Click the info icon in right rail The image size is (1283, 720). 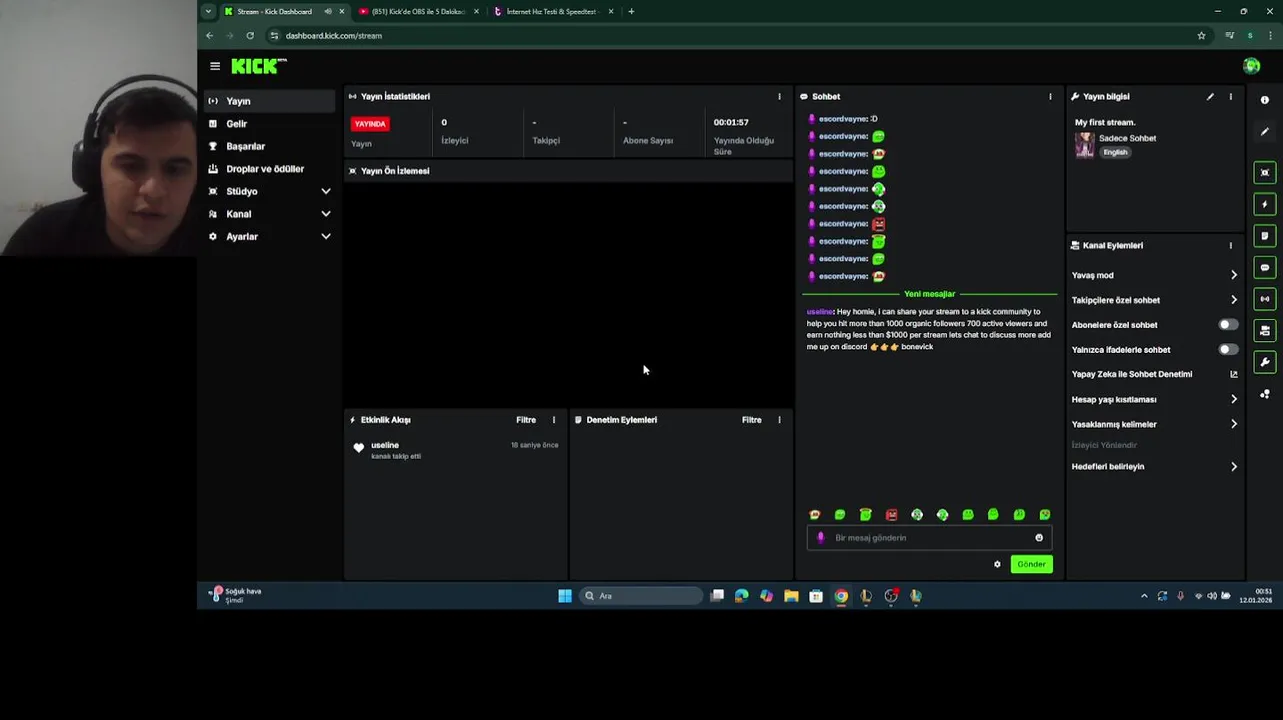point(1265,100)
